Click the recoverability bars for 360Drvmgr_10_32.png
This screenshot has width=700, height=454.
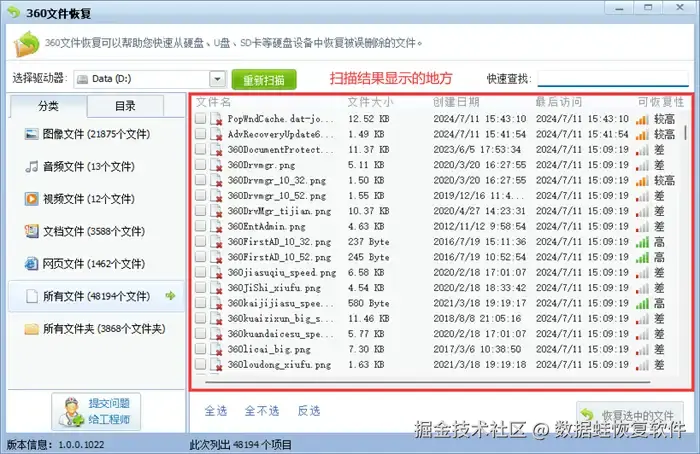click(x=642, y=180)
